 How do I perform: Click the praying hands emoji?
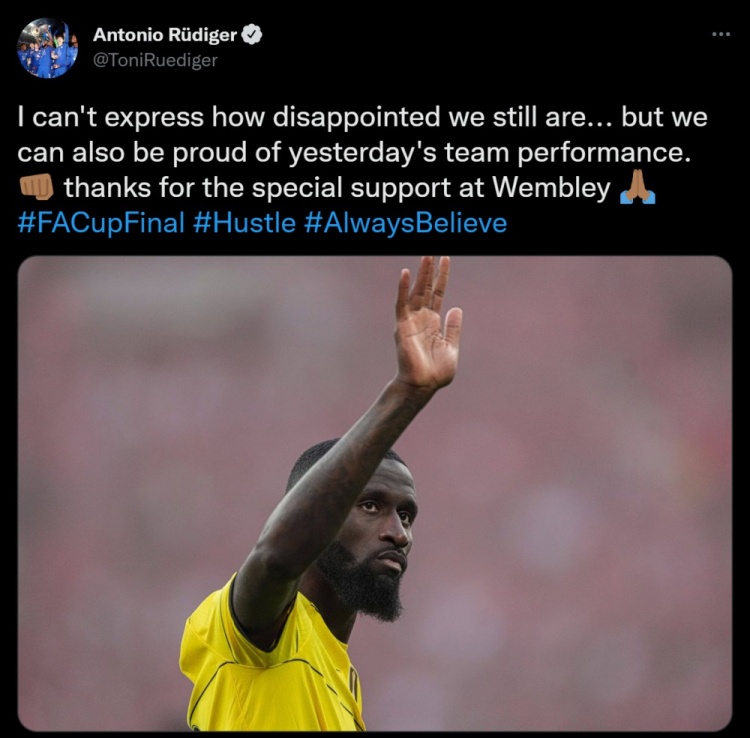(x=637, y=187)
